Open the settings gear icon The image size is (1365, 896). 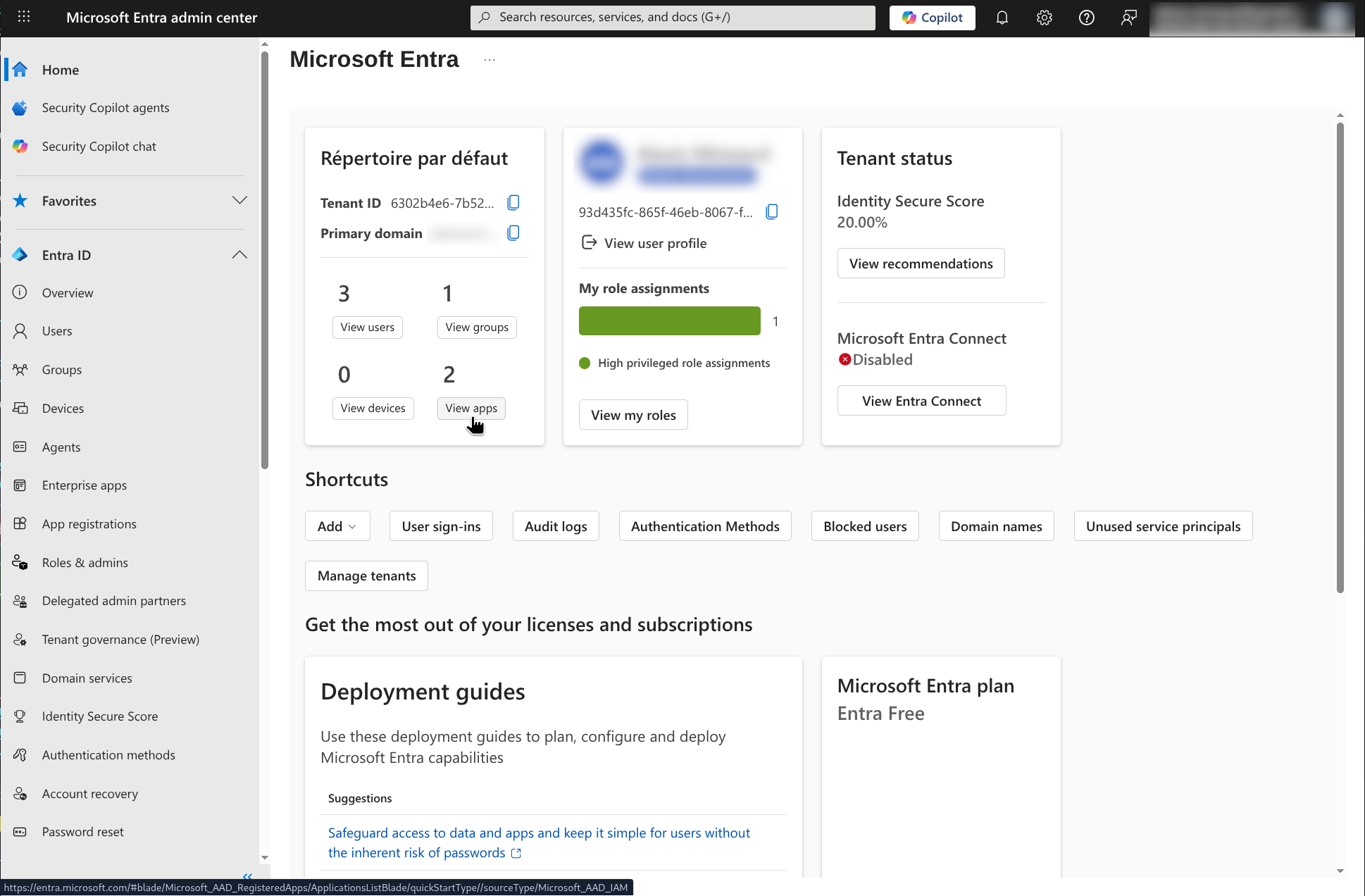click(x=1044, y=18)
